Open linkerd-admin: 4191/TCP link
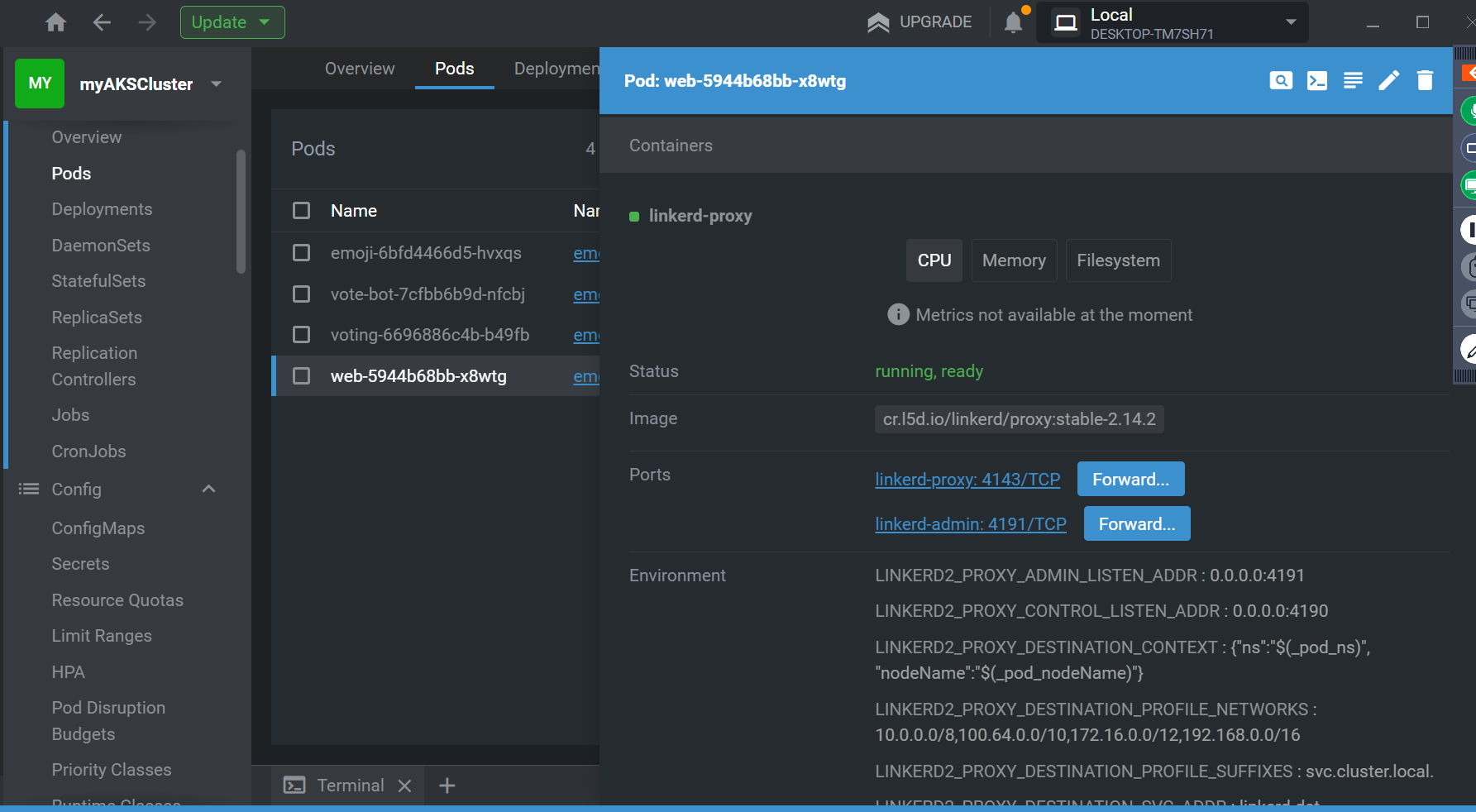The height and width of the screenshot is (812, 1476). [x=971, y=524]
